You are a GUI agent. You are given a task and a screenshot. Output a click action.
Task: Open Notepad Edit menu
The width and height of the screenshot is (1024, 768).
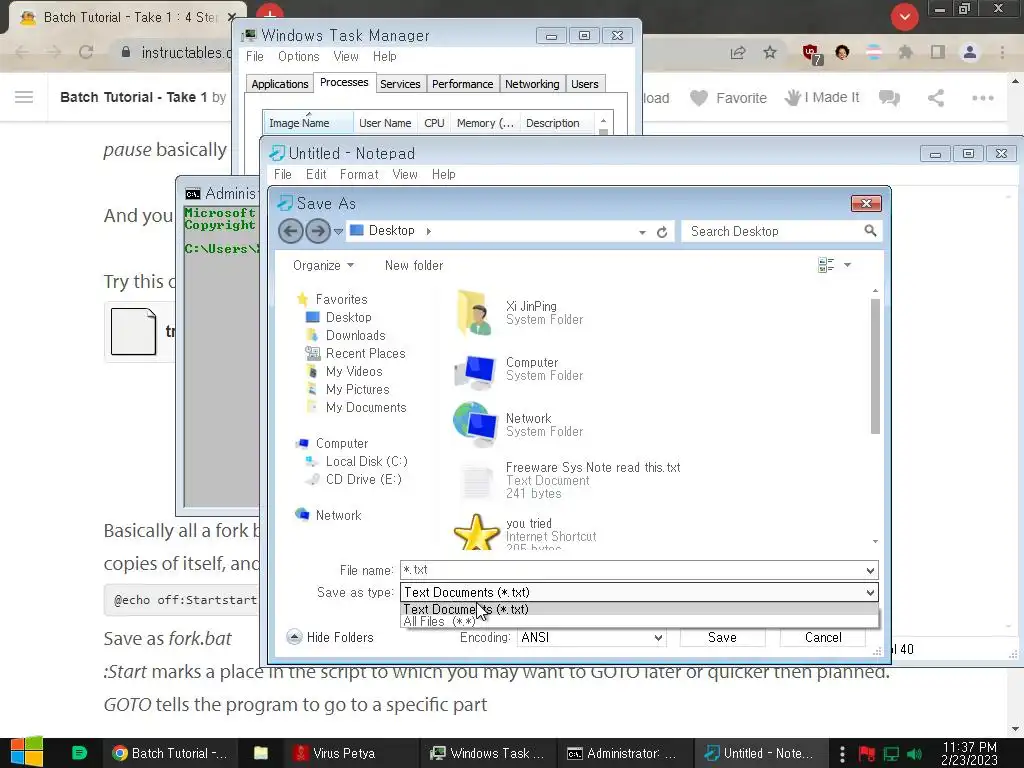click(316, 174)
